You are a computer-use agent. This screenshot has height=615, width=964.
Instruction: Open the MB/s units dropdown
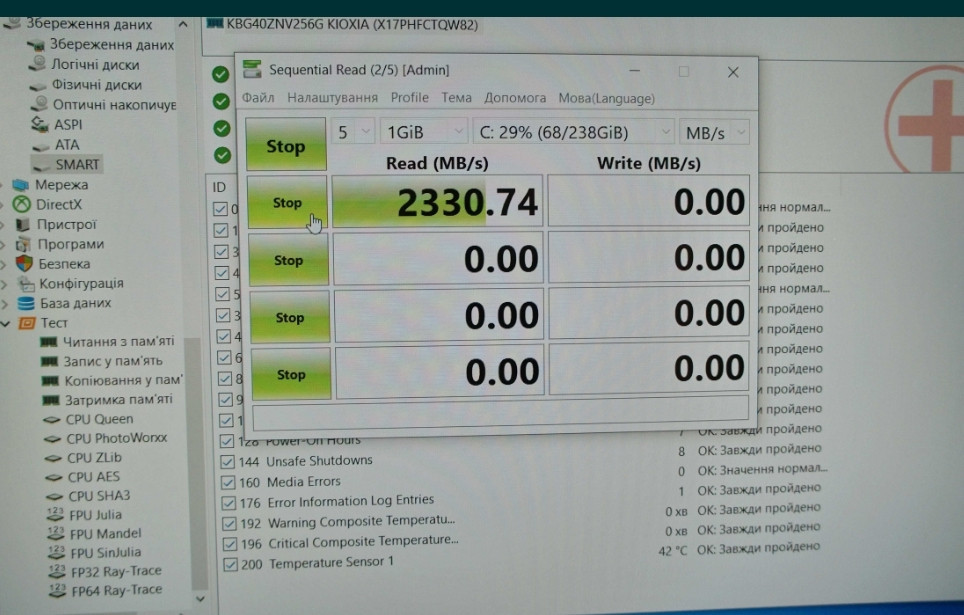[x=714, y=132]
